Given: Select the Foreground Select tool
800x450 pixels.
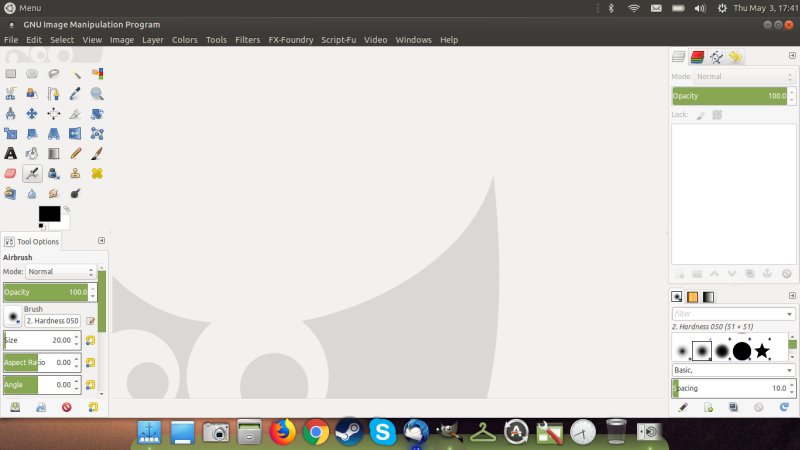Looking at the screenshot, I should [x=32, y=94].
